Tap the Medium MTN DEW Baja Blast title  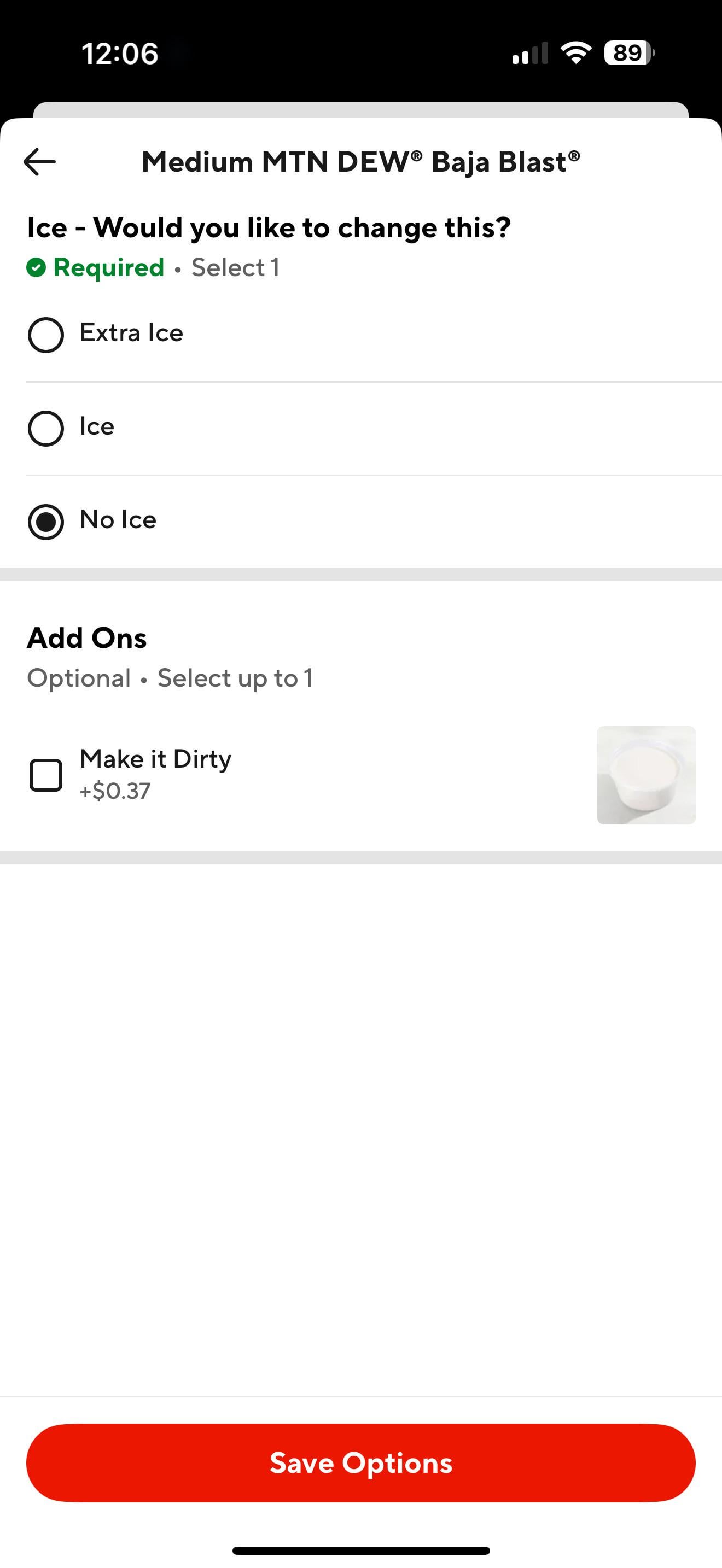[360, 162]
